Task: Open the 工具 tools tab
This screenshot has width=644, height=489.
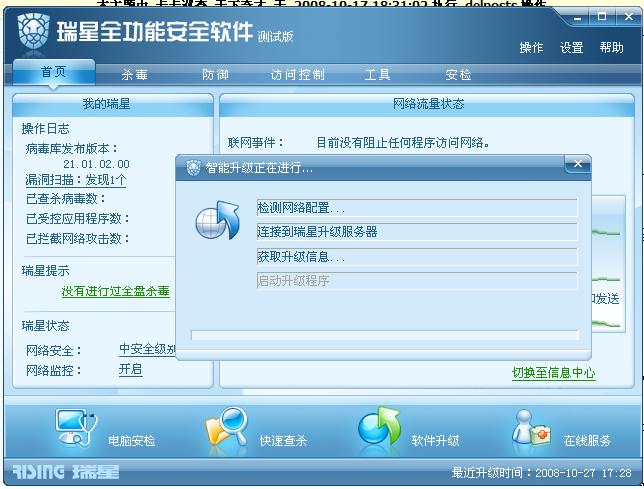Action: coord(377,75)
